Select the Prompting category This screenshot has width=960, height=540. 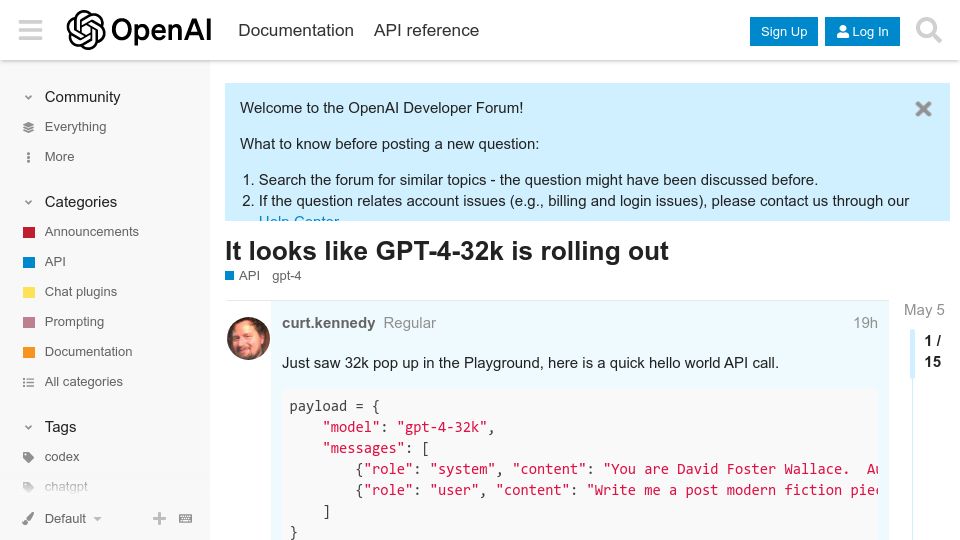point(74,321)
